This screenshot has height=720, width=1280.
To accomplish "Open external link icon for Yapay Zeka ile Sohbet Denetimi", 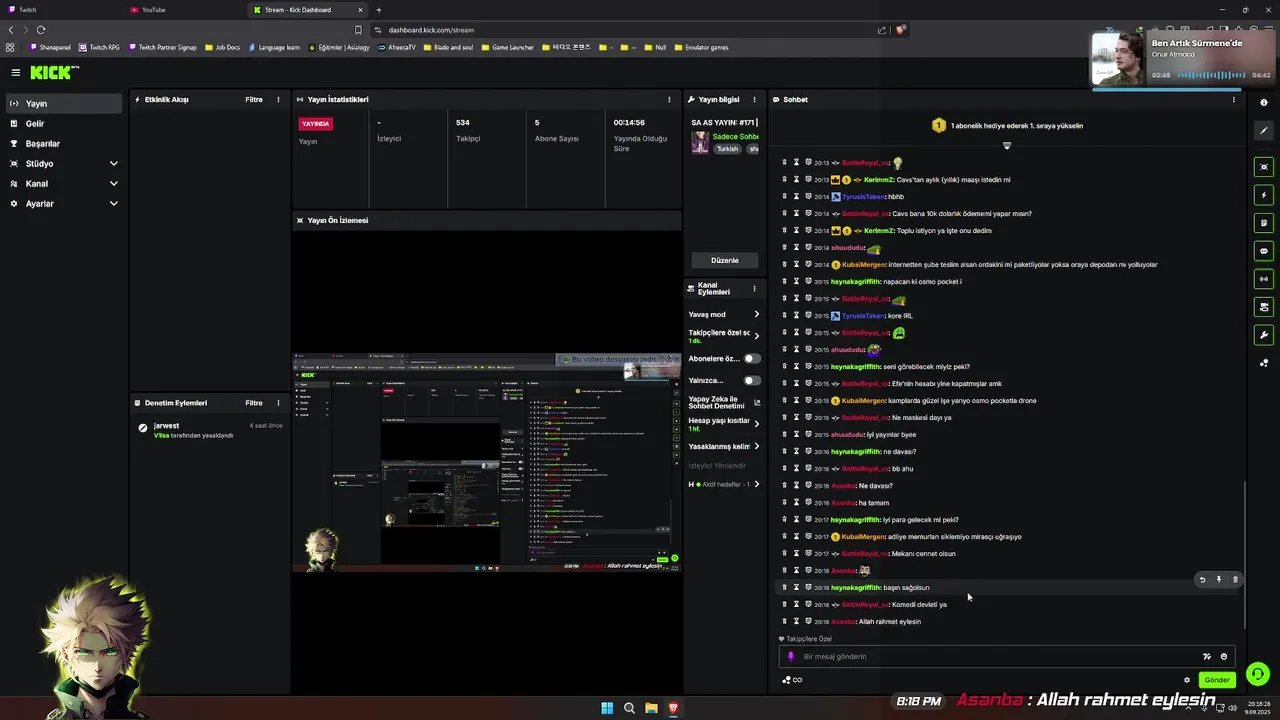I will 756,402.
